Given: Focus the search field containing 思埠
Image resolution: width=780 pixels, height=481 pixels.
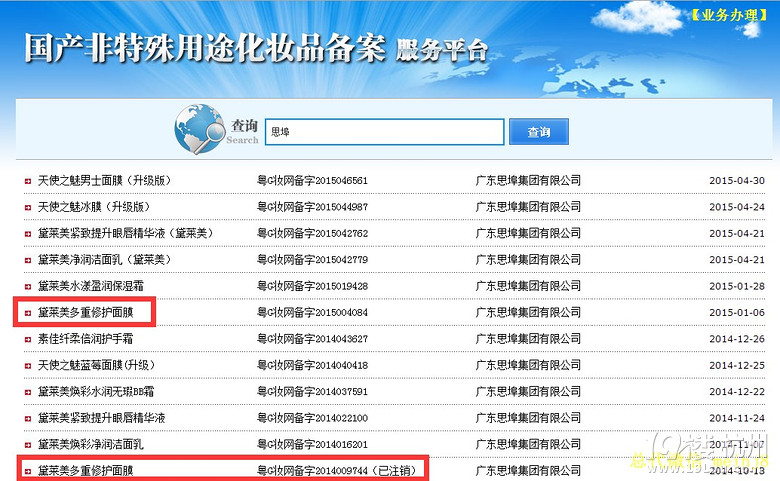Looking at the screenshot, I should 385,132.
